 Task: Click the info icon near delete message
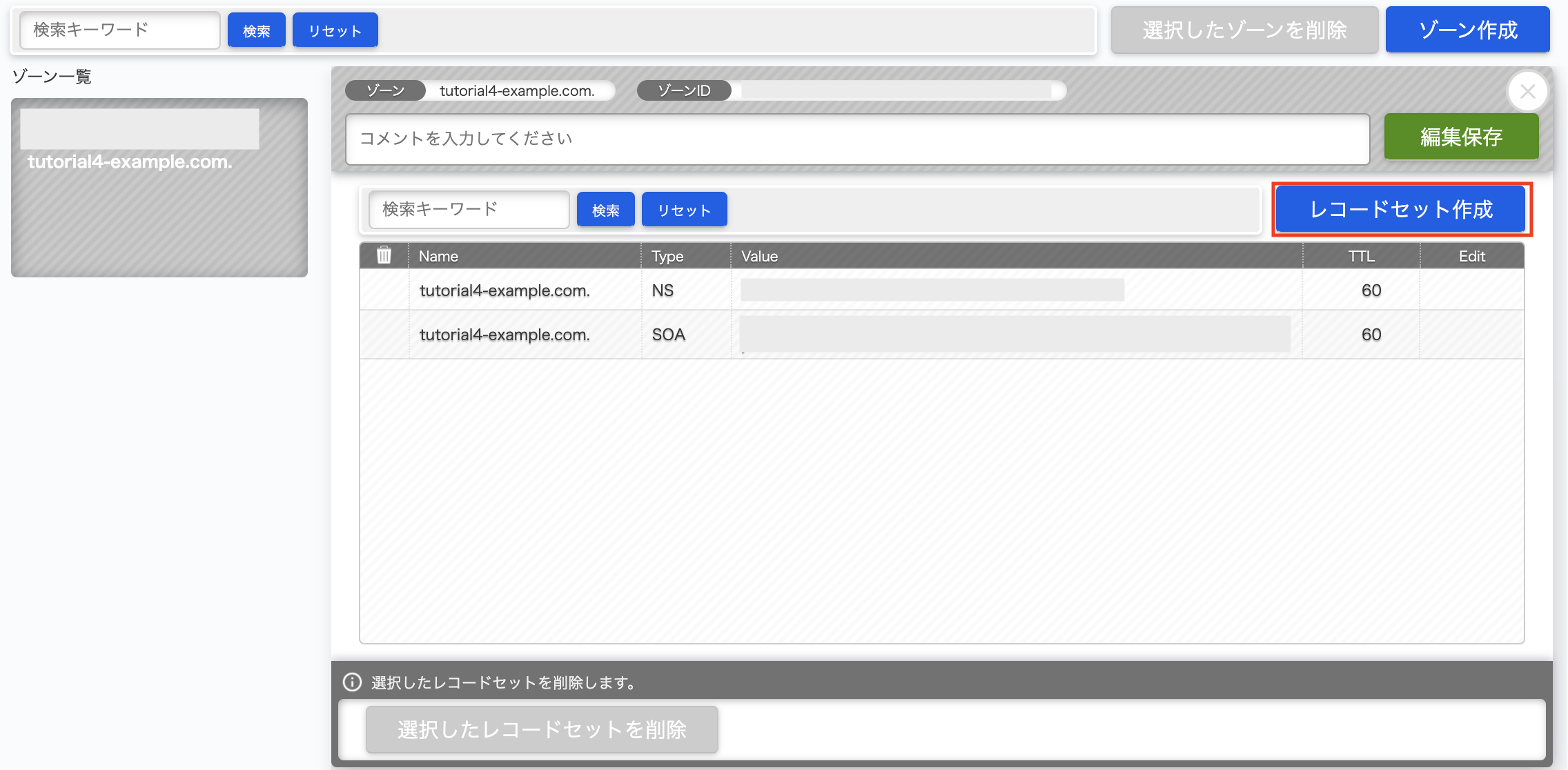(x=352, y=682)
